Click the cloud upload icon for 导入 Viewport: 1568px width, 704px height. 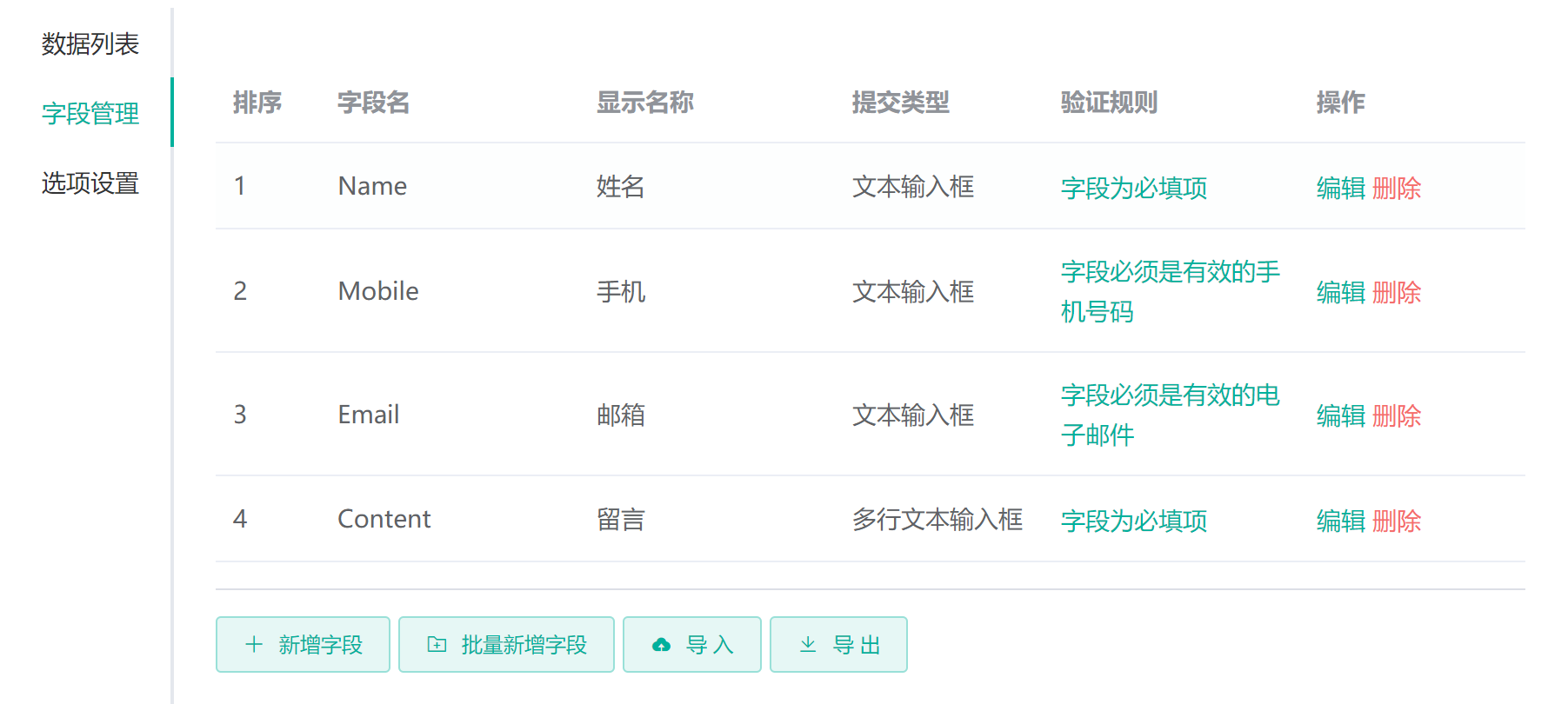[x=662, y=645]
